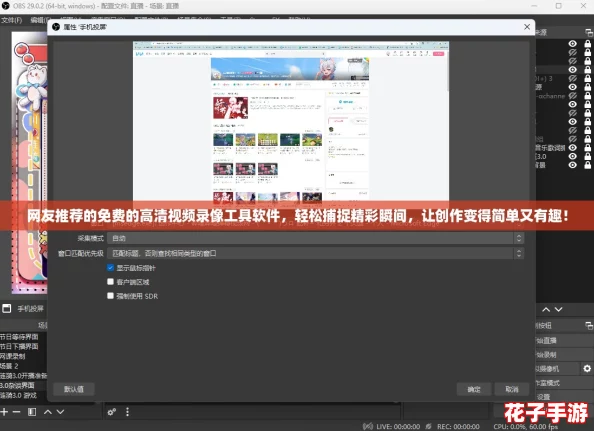The image size is (594, 431).
Task: Open scene filters icon in scenes toolbar
Action: pyautogui.click(x=32, y=412)
